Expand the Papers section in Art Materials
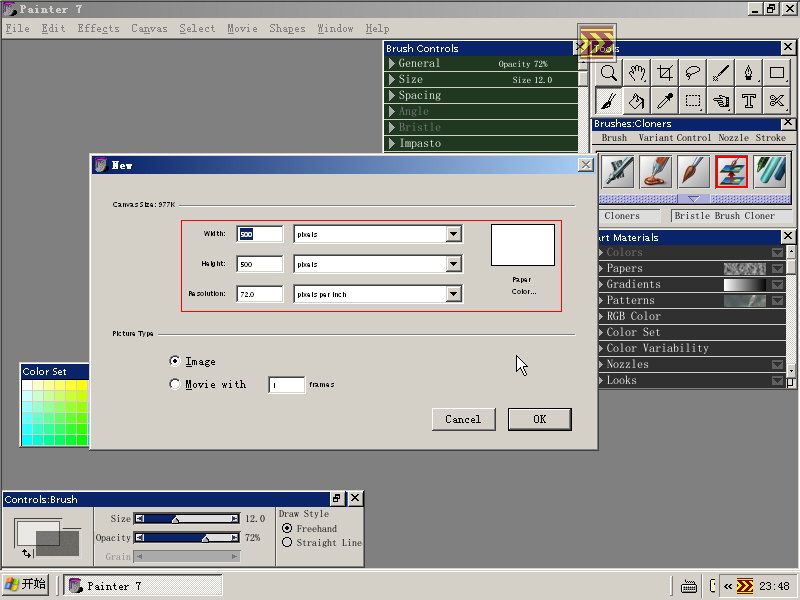This screenshot has height=600, width=800. click(601, 268)
